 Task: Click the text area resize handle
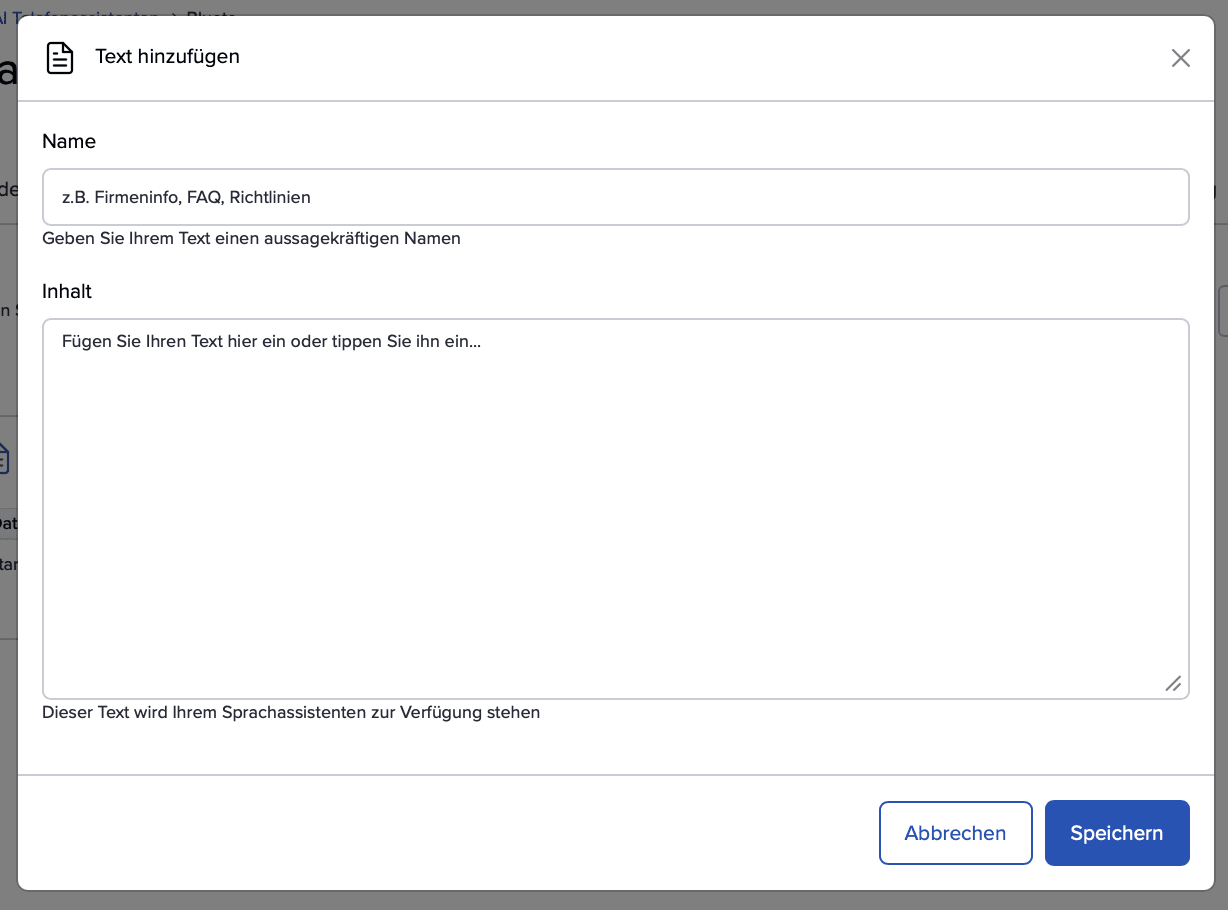(1173, 684)
